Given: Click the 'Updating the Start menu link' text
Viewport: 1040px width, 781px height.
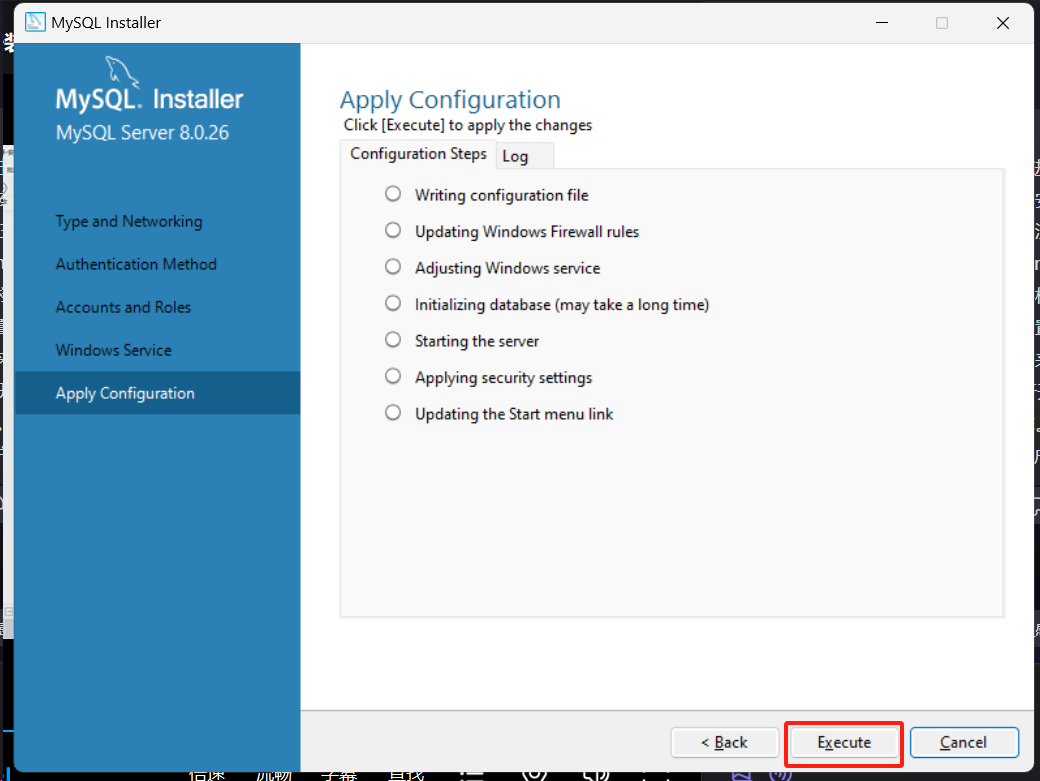Looking at the screenshot, I should tap(514, 414).
